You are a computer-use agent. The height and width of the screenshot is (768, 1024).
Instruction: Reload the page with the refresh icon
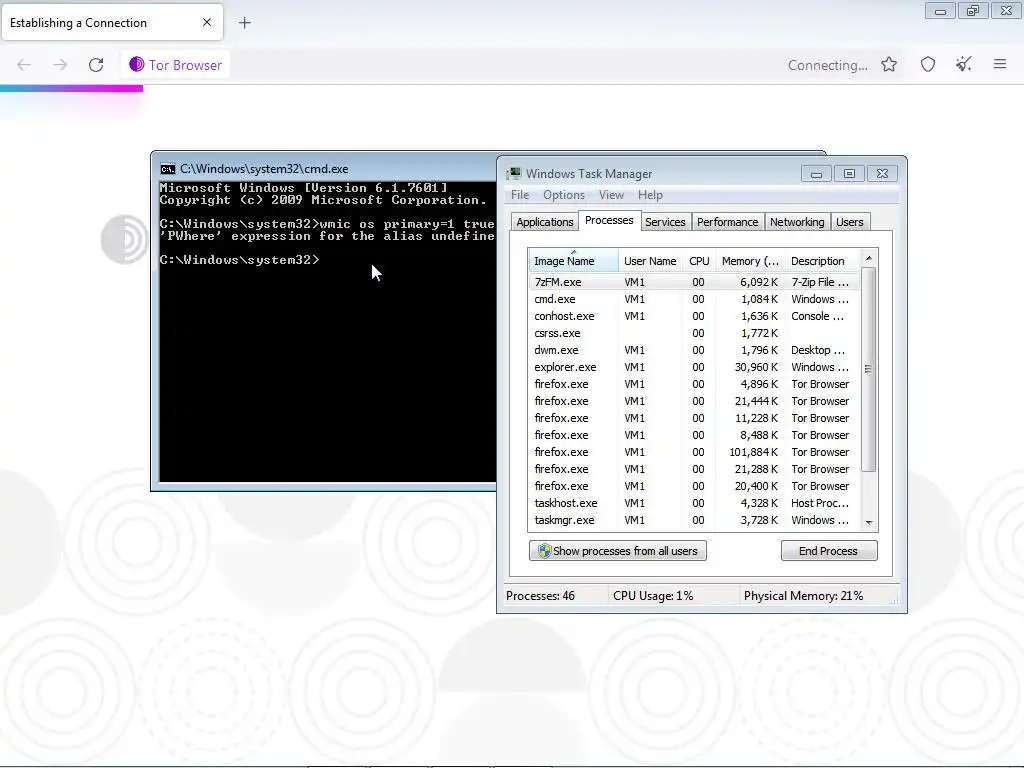tap(96, 65)
